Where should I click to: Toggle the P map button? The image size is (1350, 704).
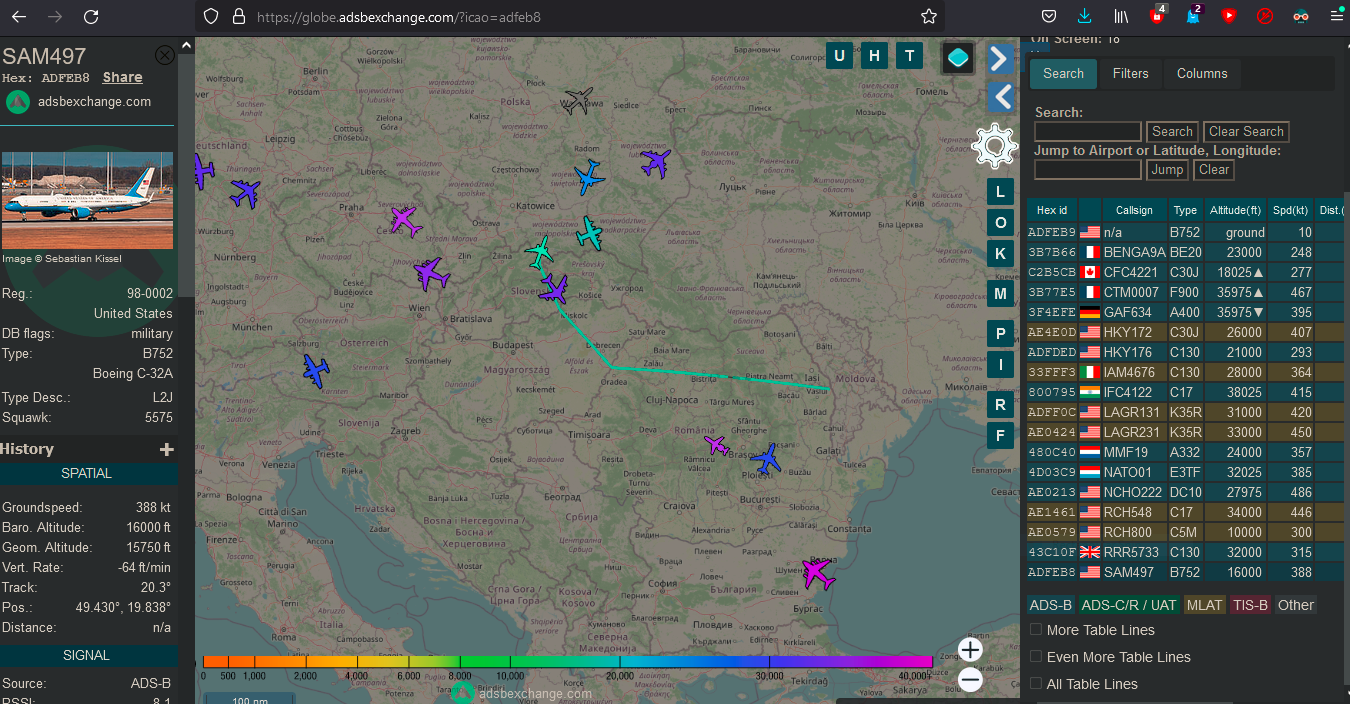[1000, 334]
